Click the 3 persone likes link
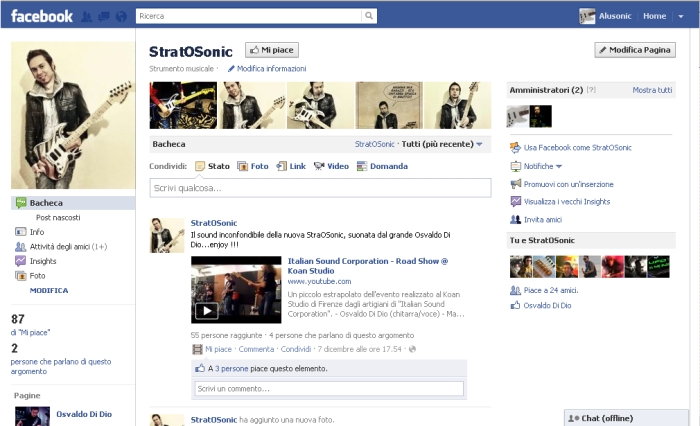Image resolution: width=700 pixels, height=426 pixels. click(231, 369)
